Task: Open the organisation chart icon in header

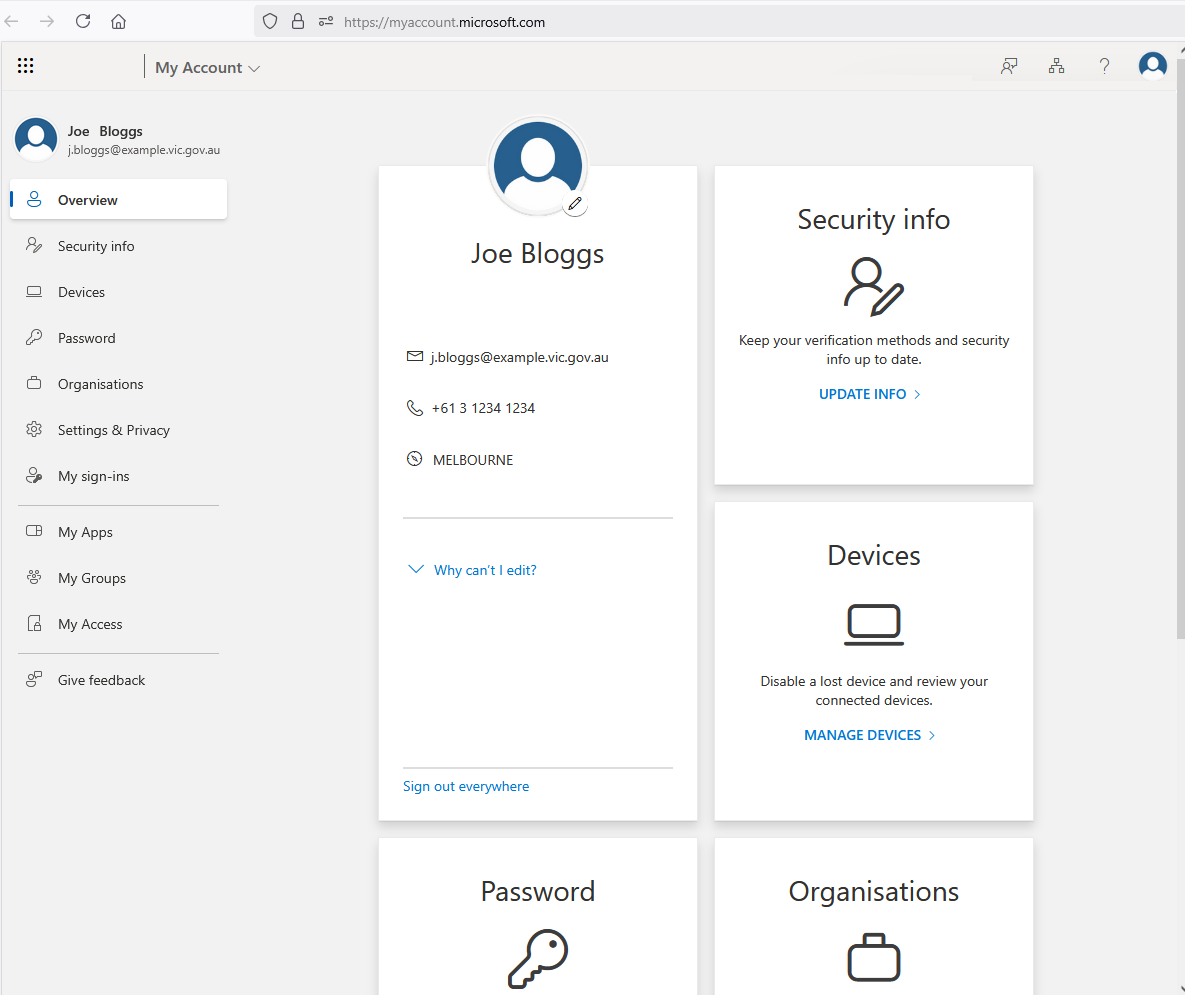Action: pos(1057,66)
